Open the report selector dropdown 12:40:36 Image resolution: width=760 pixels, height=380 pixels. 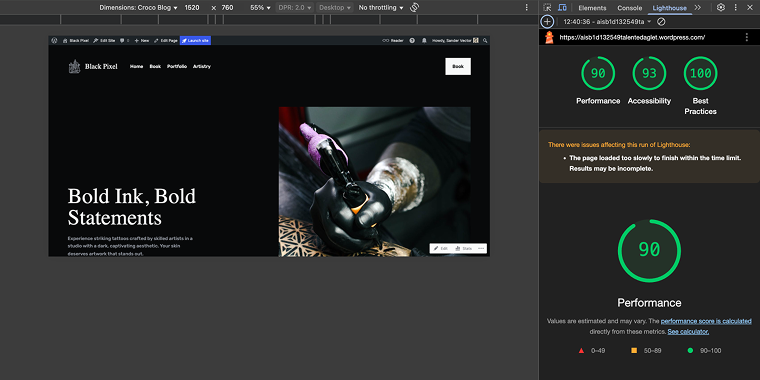607,22
